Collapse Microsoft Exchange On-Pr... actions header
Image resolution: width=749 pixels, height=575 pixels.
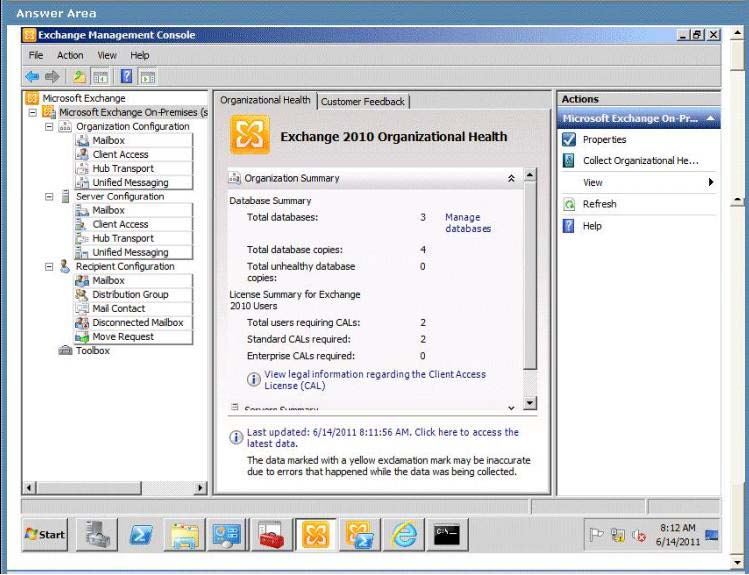(x=711, y=118)
